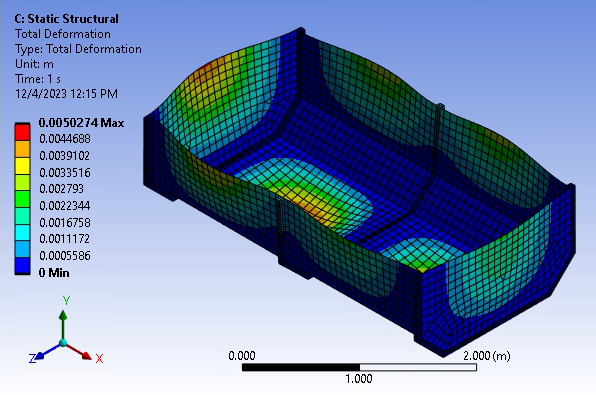Click the light-blue legend color band
This screenshot has width=596, height=395.
tap(22, 249)
